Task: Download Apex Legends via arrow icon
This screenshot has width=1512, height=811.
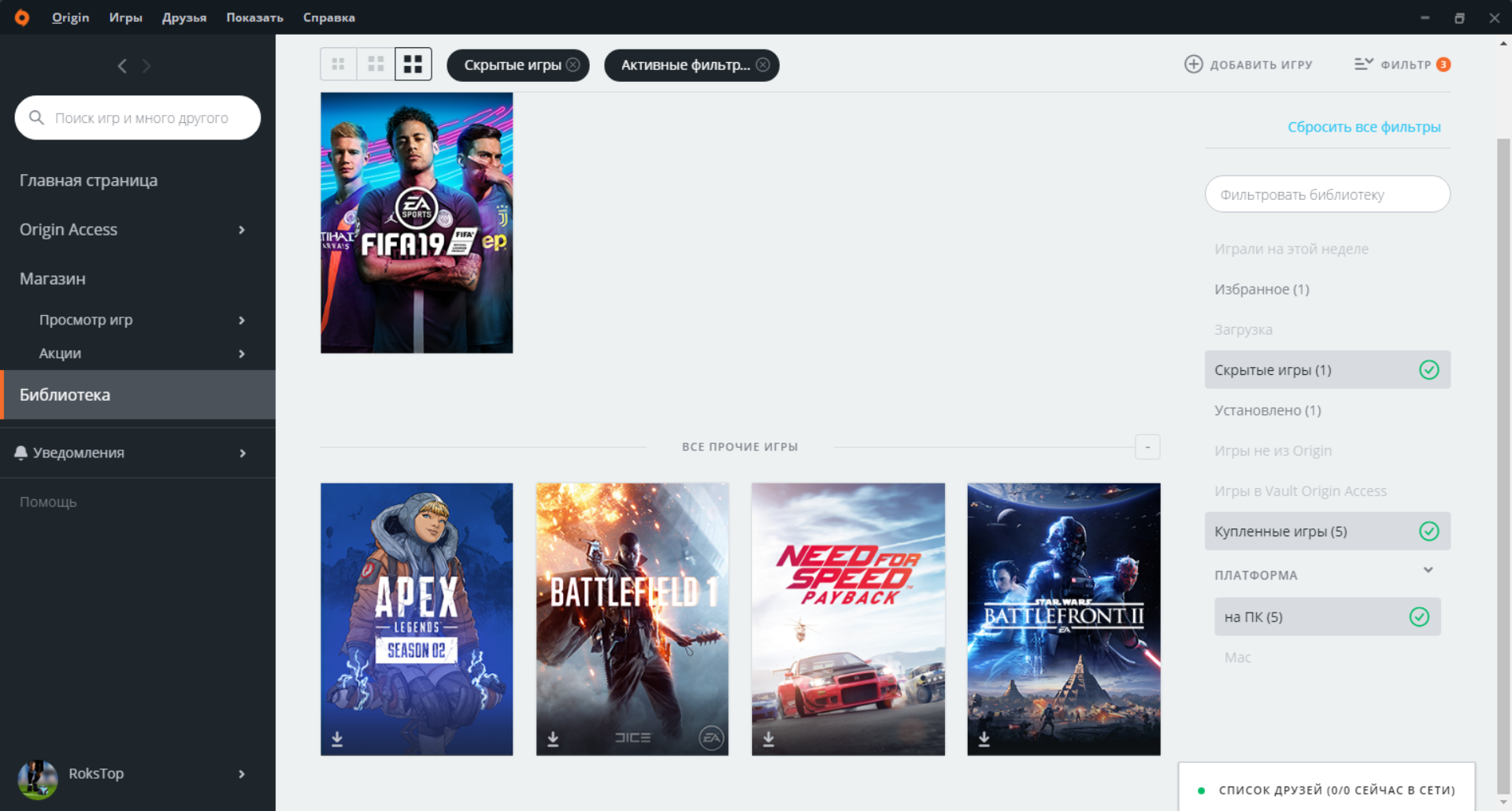Action: pyautogui.click(x=337, y=739)
